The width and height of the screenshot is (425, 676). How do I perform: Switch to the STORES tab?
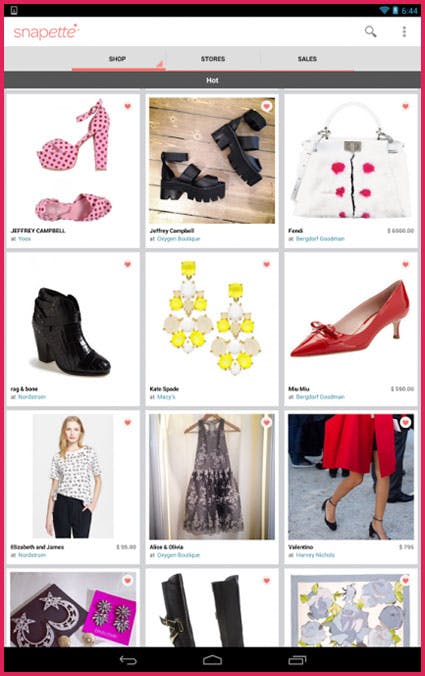click(213, 59)
